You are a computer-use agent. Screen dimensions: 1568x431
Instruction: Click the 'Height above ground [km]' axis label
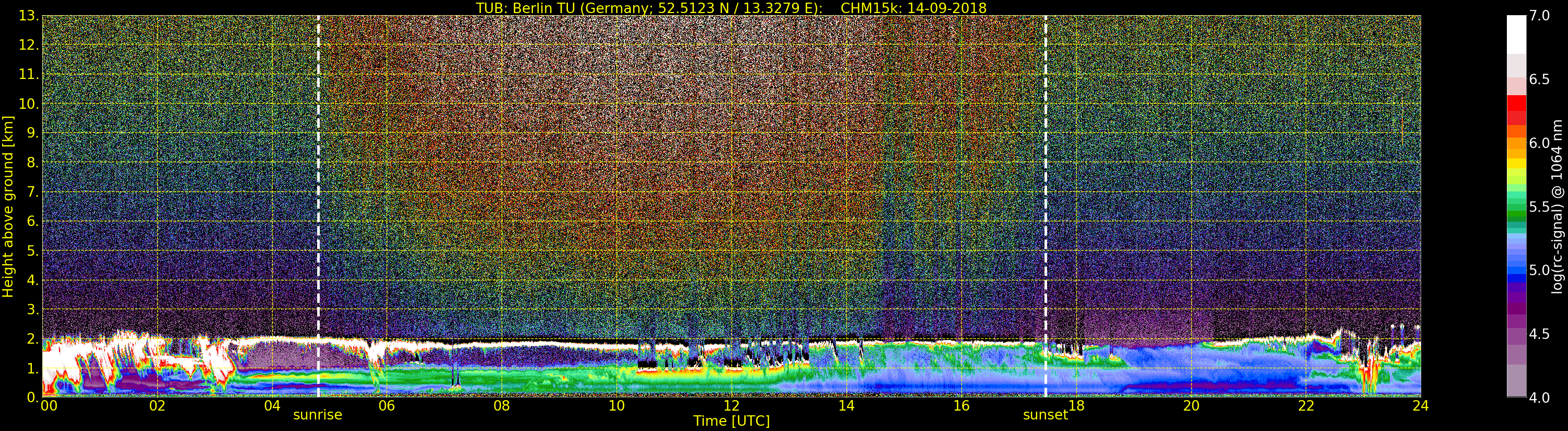[x=8, y=206]
